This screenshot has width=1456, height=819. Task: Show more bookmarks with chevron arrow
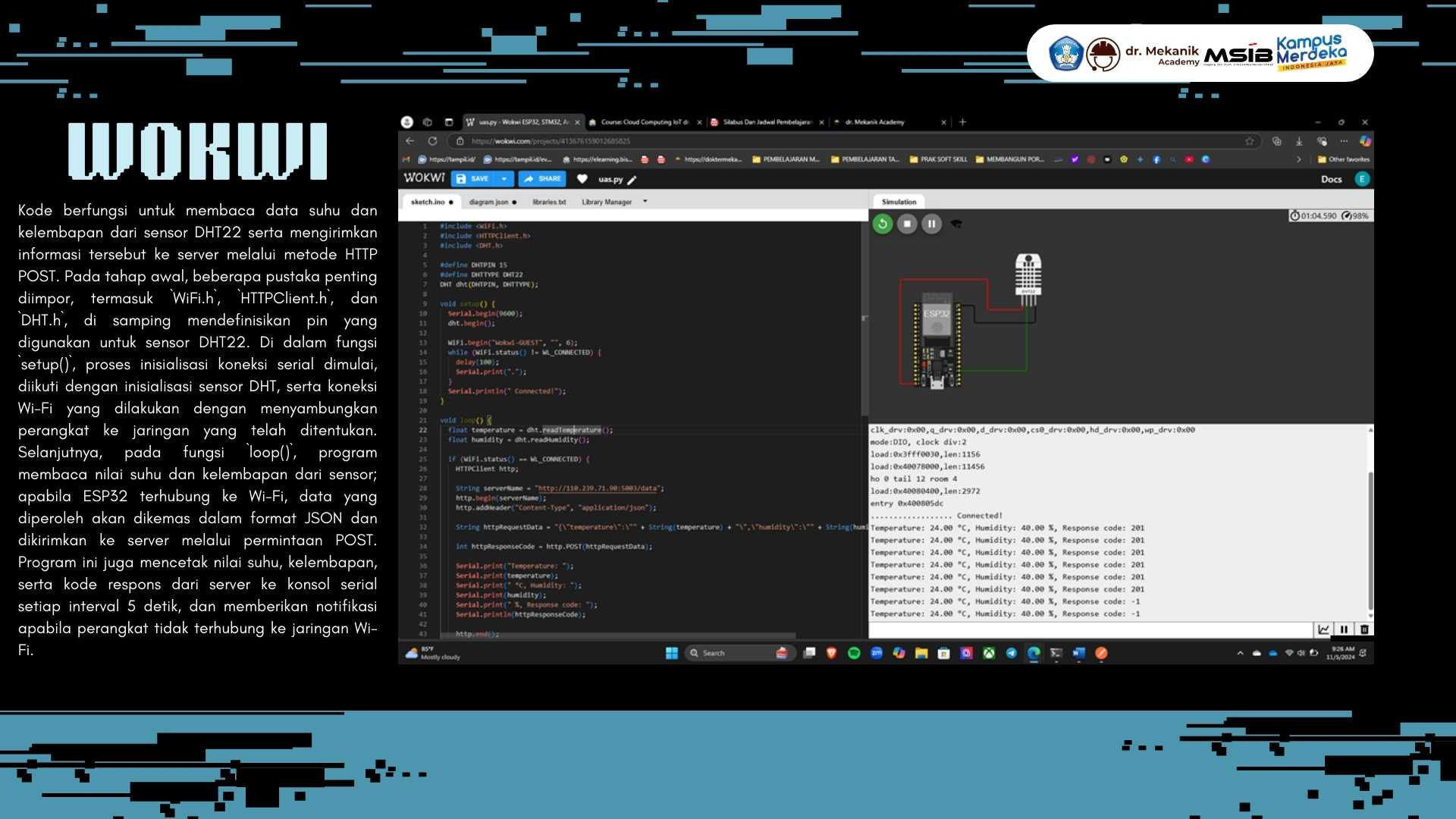coord(1299,159)
